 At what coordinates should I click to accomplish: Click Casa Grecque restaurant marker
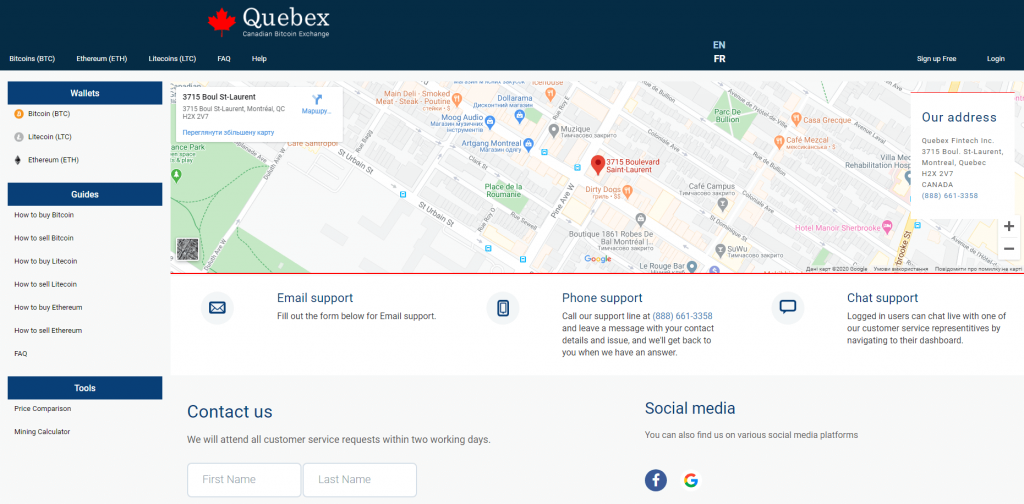[795, 119]
